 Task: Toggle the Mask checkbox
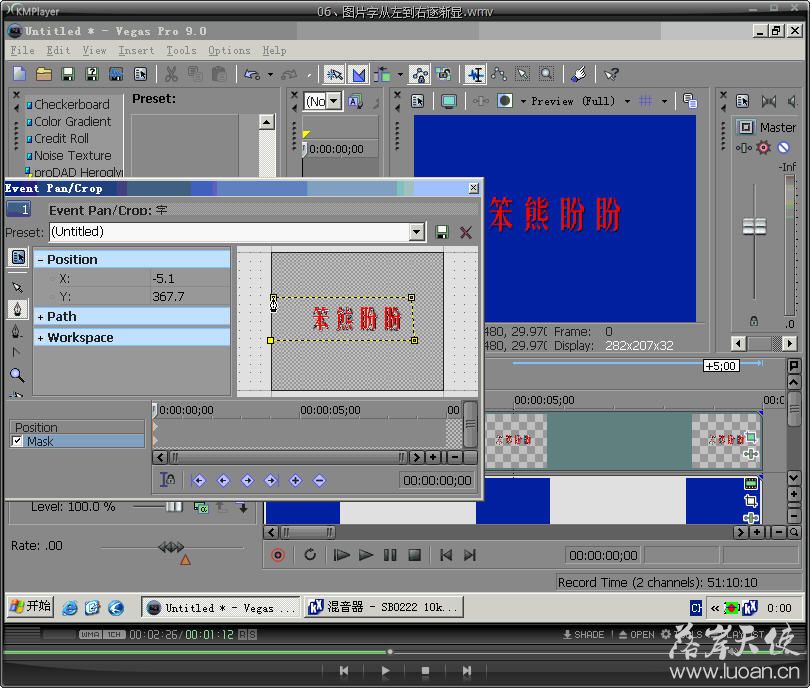17,441
